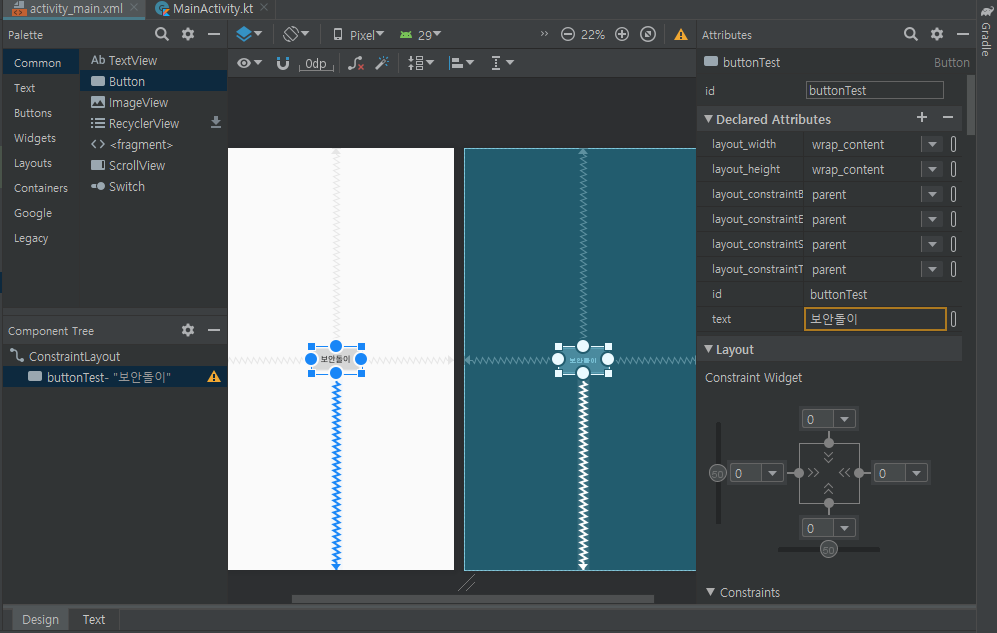Change orientation for preview
This screenshot has width=997, height=633.
[x=296, y=34]
